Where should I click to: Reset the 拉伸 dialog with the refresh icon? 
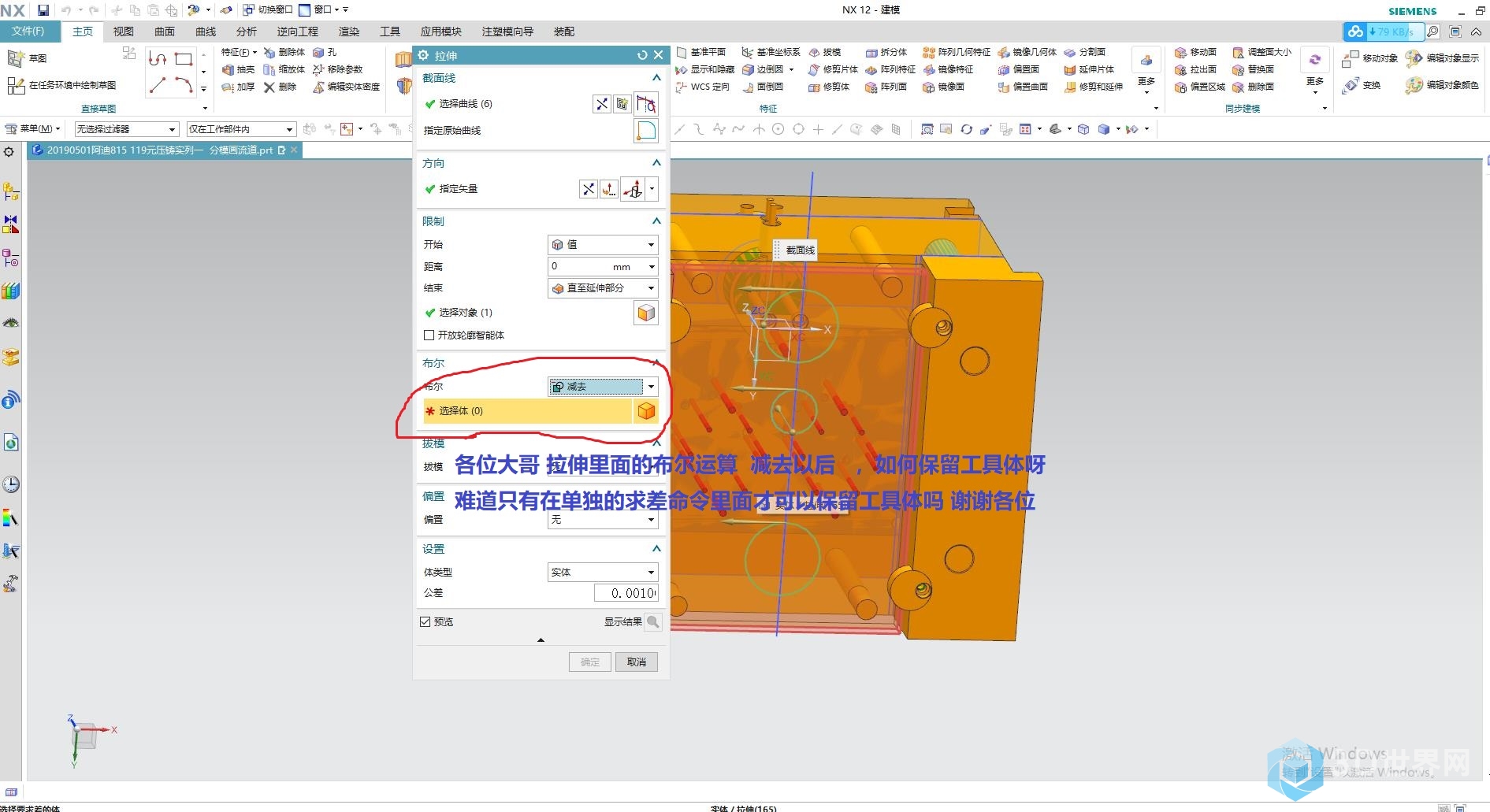642,55
